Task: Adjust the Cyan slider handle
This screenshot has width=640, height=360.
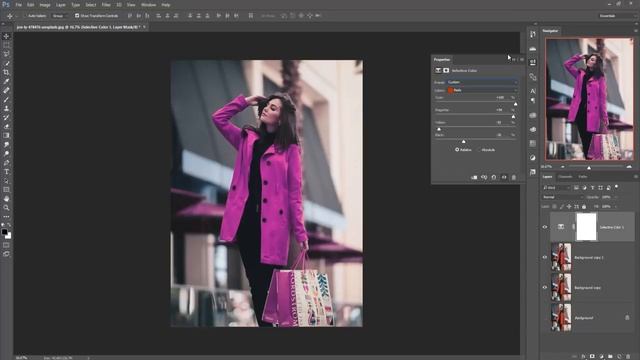Action: point(516,104)
